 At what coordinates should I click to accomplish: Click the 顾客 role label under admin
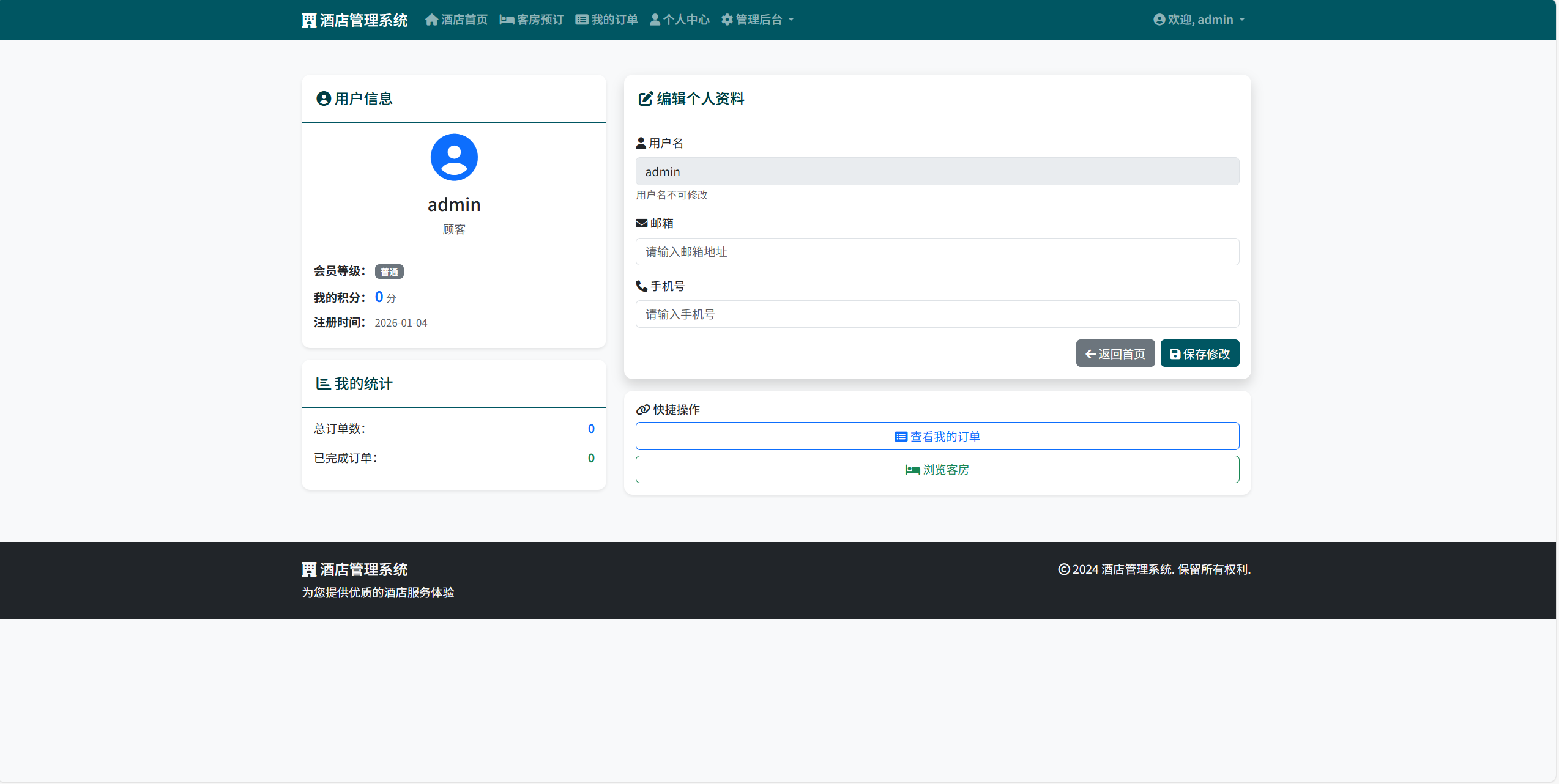point(454,229)
